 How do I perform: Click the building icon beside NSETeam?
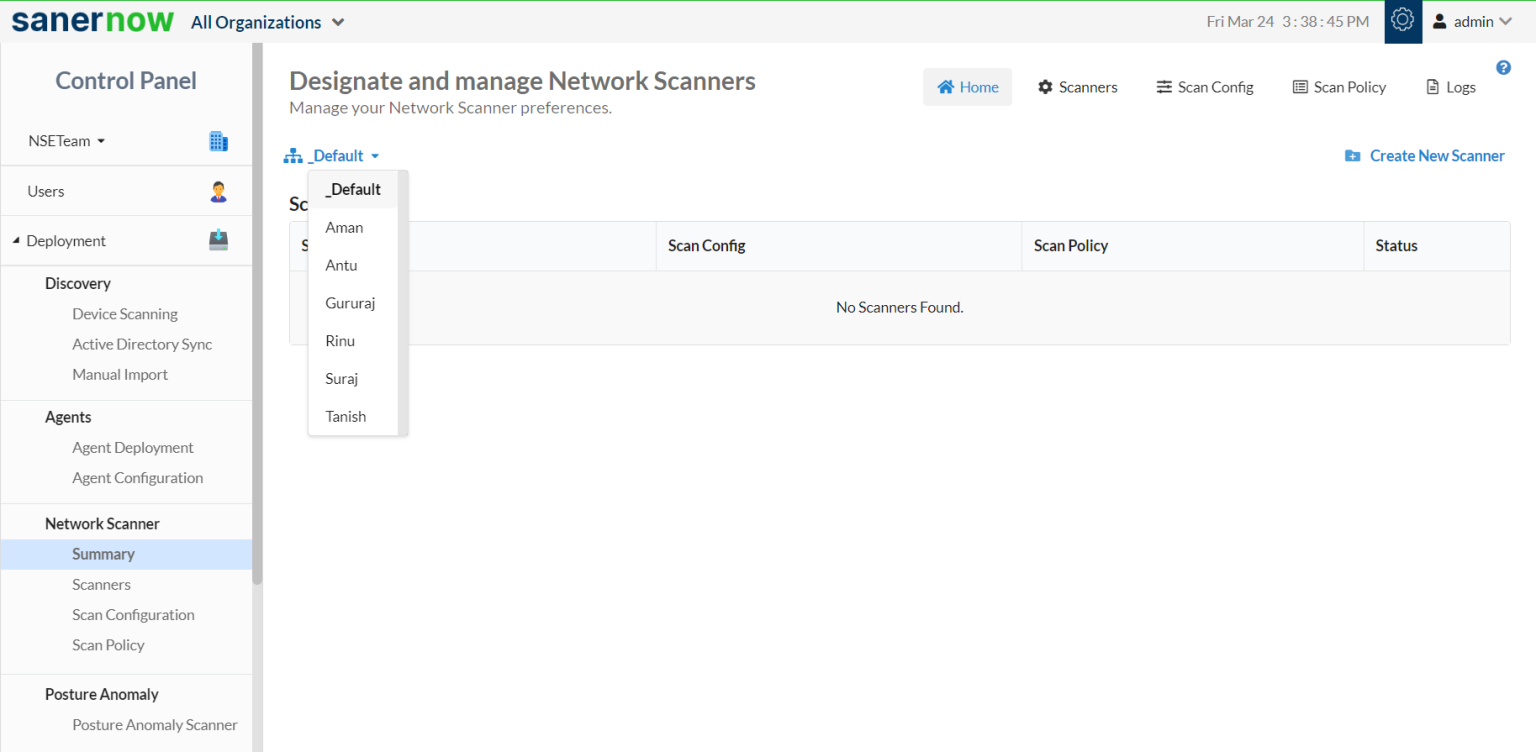pyautogui.click(x=218, y=141)
